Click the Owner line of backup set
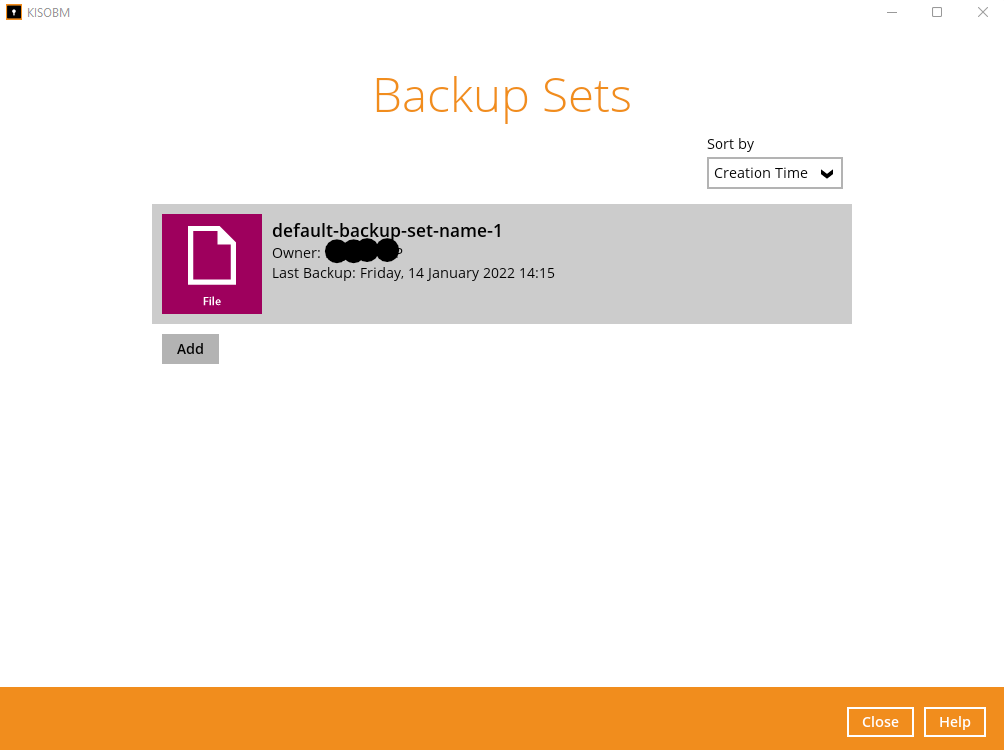 coord(337,252)
